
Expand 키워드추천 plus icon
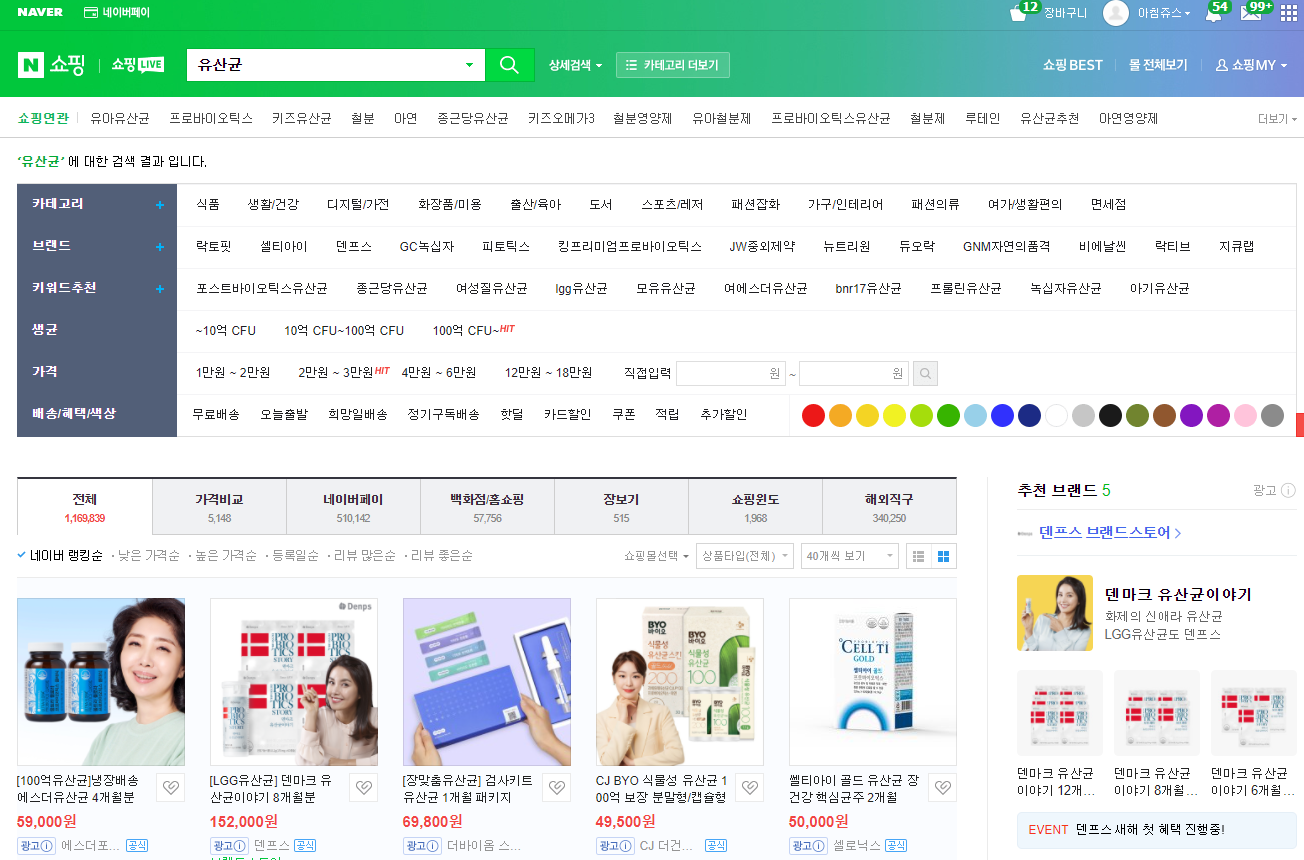point(159,289)
